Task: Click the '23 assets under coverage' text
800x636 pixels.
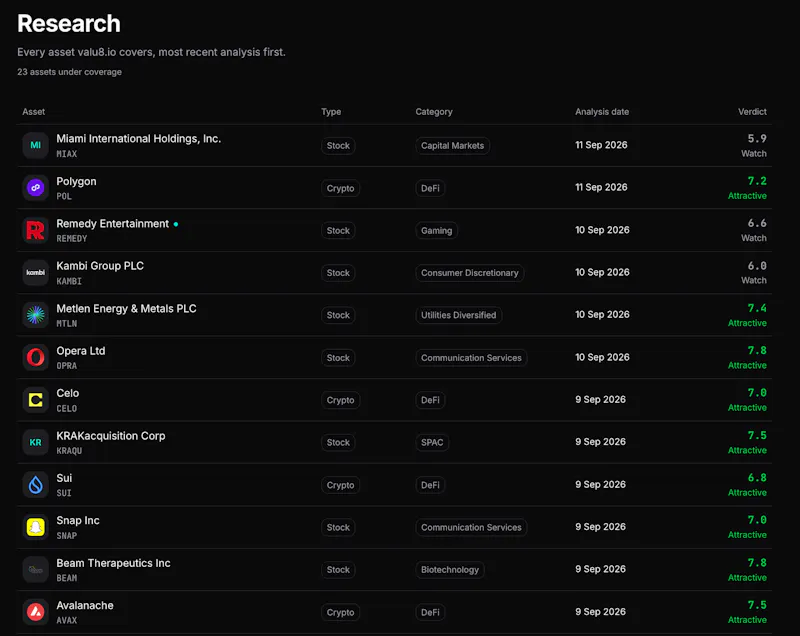Action: 69,72
